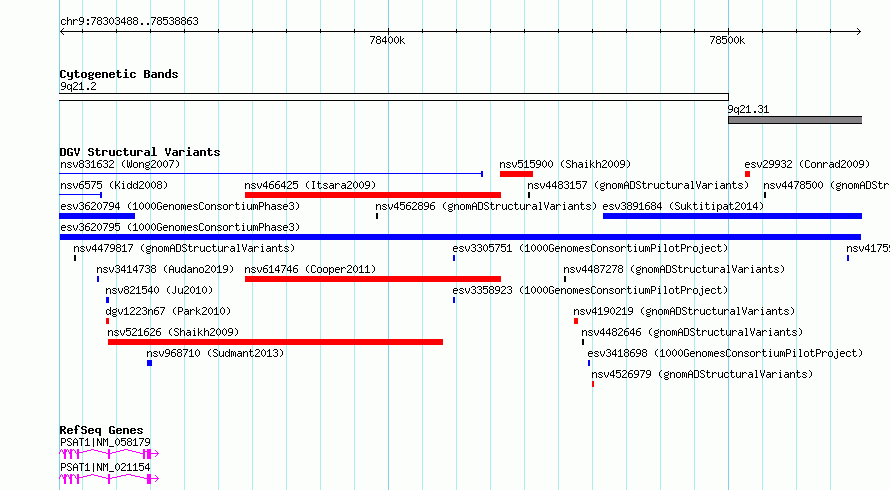The image size is (890, 490).
Task: Open nsv3414738 (Audano2019) label
Action: pyautogui.click(x=165, y=269)
